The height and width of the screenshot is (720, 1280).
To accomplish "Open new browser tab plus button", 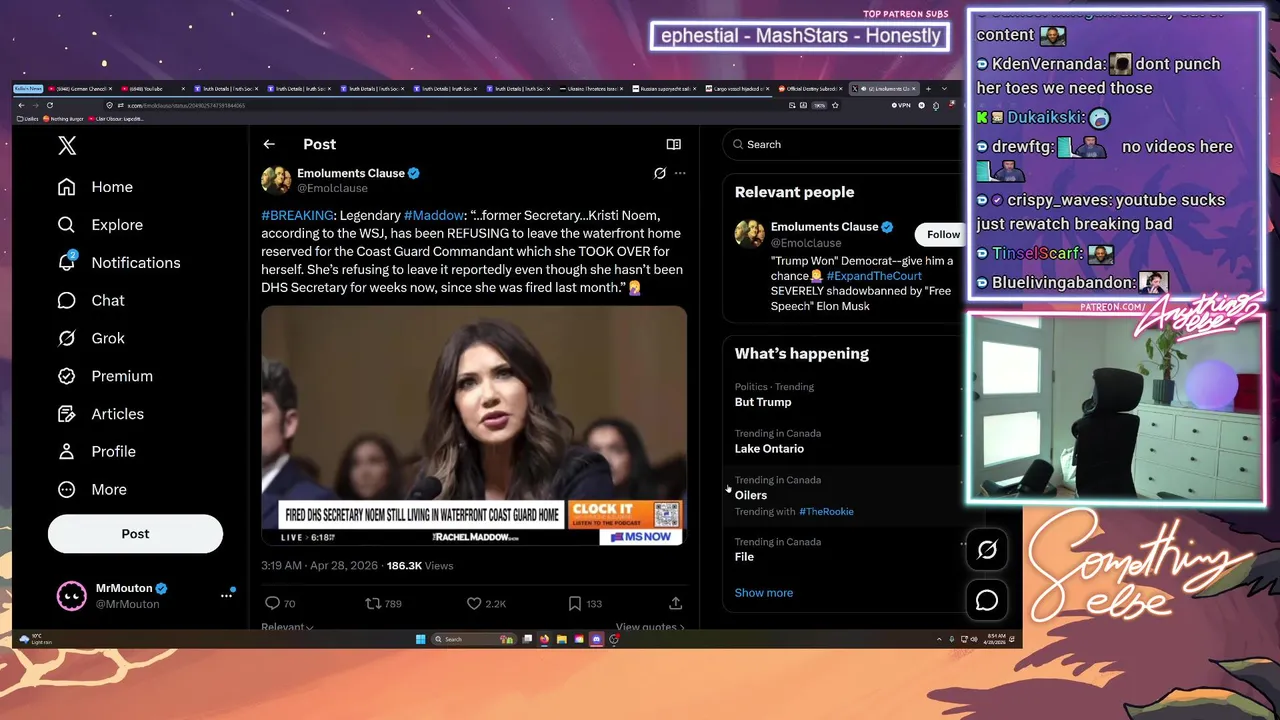I will 928,89.
